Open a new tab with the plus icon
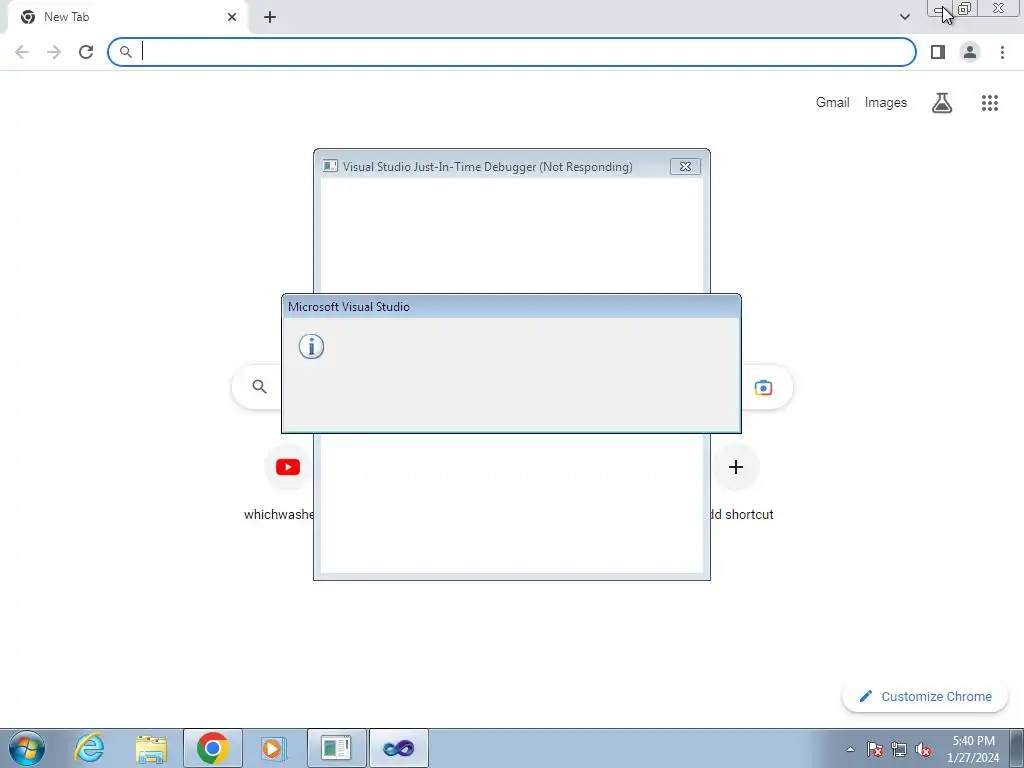The image size is (1024, 768). click(270, 17)
